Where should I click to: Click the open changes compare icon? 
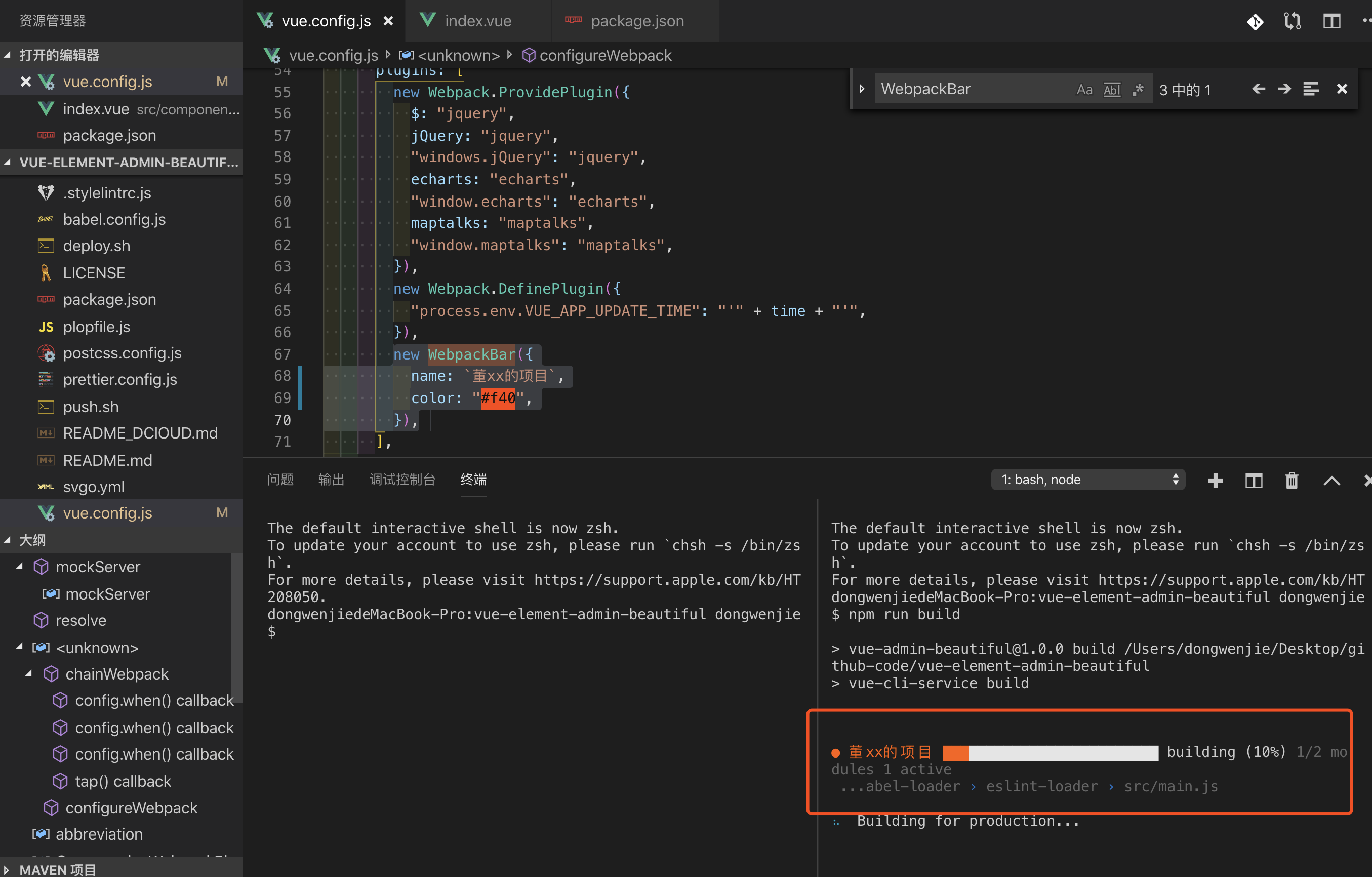[1292, 21]
